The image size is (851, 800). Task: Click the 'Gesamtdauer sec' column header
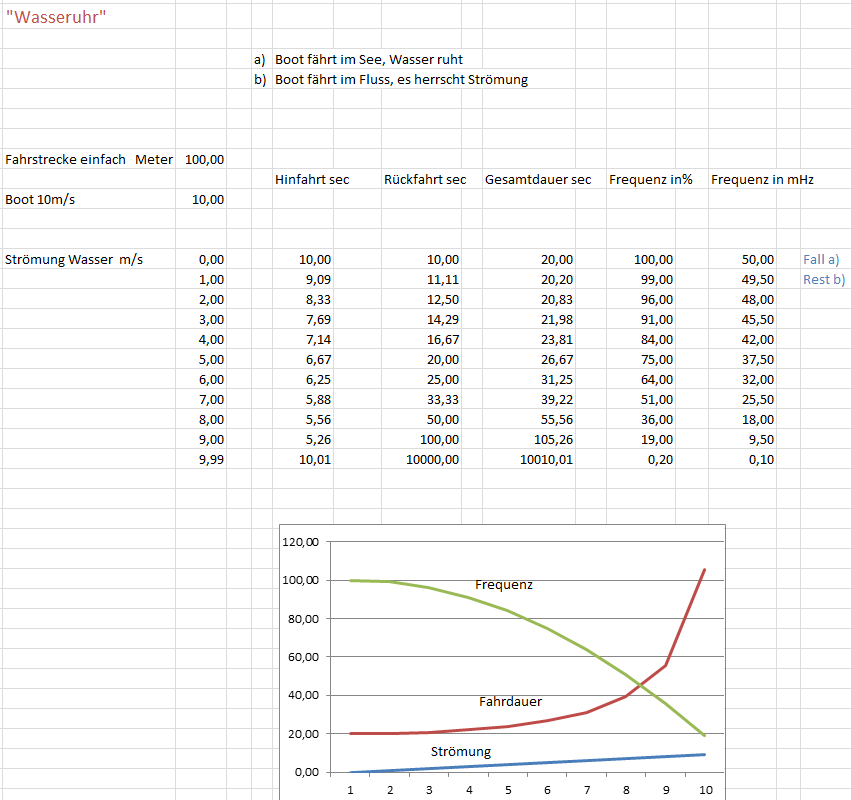pos(538,180)
